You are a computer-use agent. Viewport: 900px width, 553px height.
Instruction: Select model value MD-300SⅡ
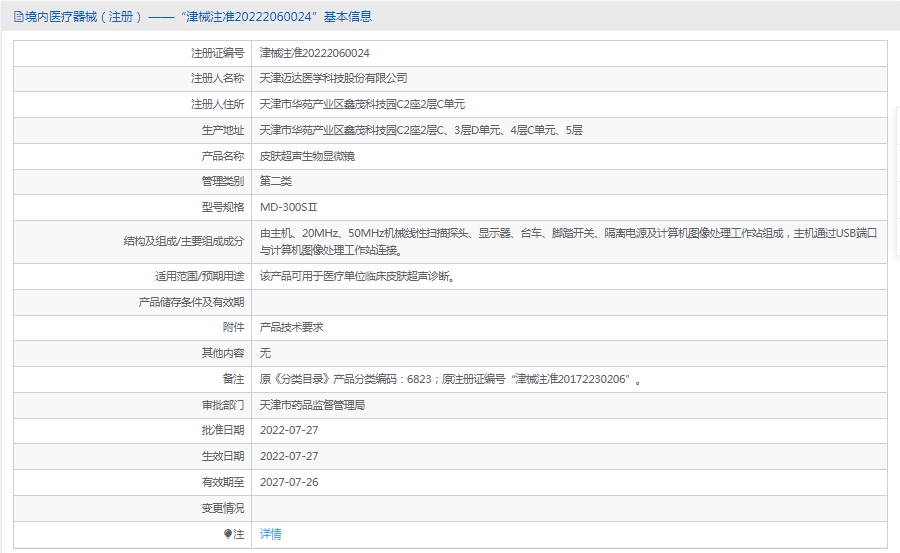coord(288,207)
